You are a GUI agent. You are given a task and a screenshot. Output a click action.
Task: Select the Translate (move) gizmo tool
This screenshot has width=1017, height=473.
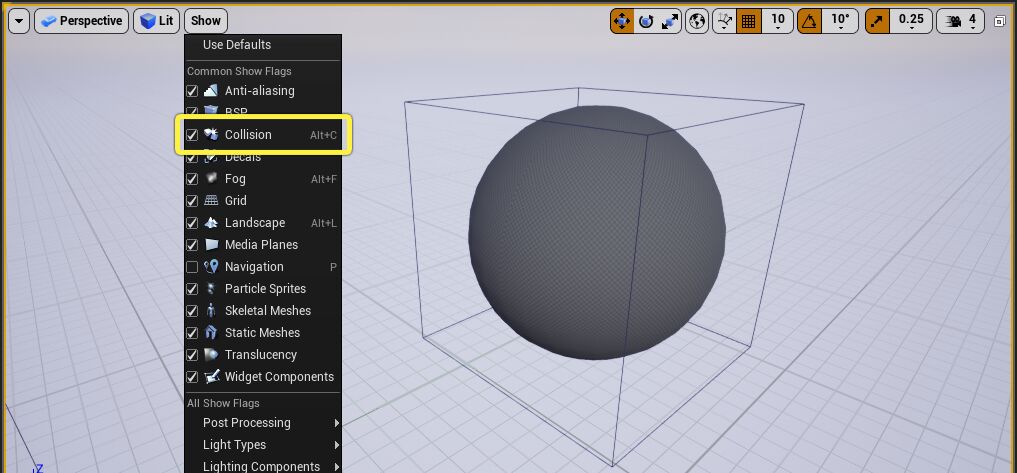(x=622, y=21)
